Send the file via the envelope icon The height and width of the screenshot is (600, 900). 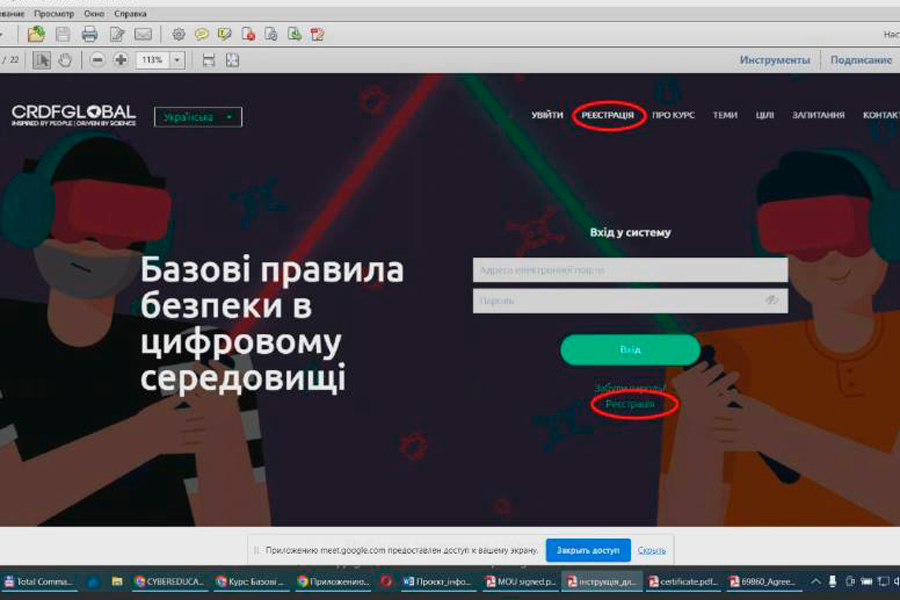(x=143, y=34)
